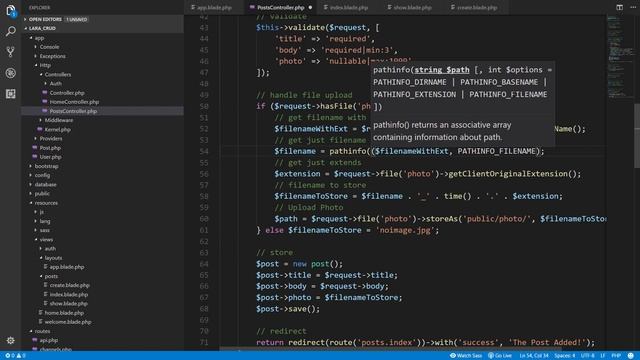Open the Debug view icon

tap(11, 73)
